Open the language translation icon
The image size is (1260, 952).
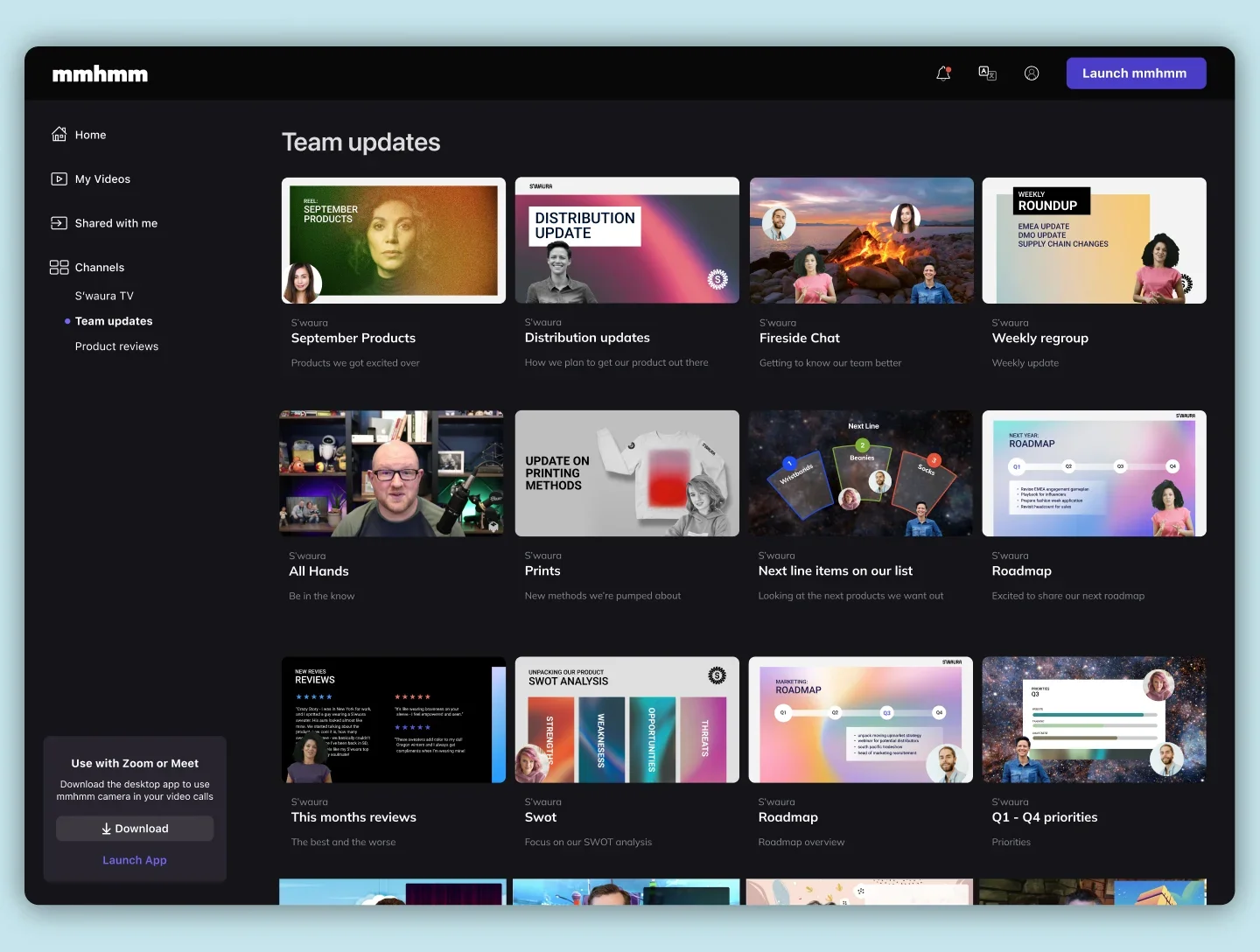pyautogui.click(x=987, y=73)
